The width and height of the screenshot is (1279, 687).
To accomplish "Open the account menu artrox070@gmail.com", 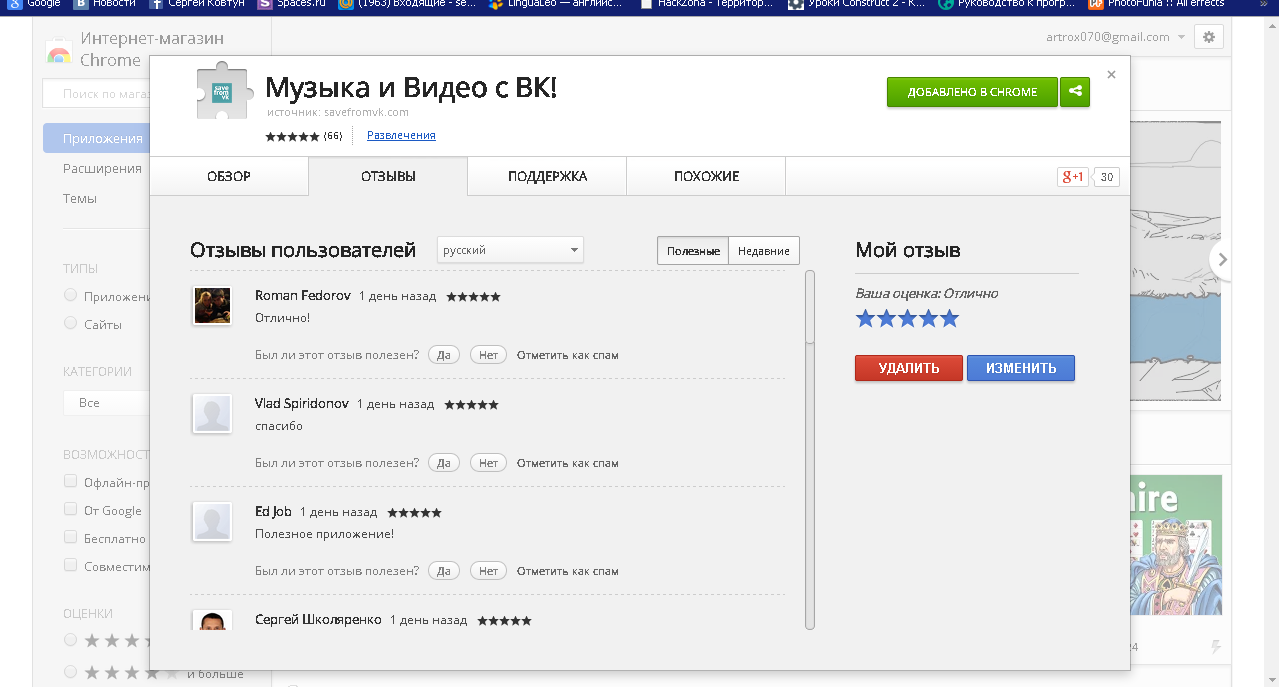I will pos(1114,37).
